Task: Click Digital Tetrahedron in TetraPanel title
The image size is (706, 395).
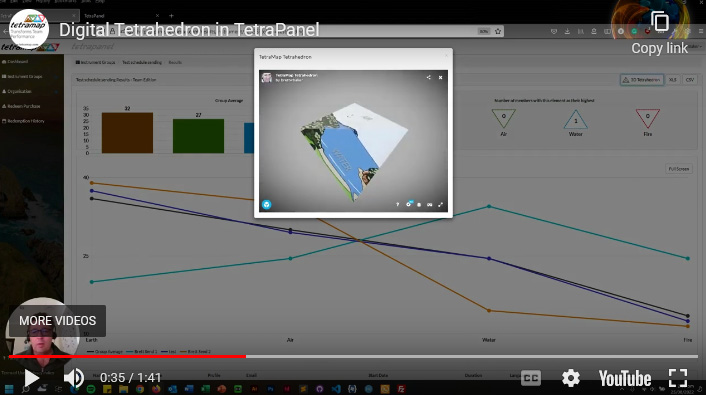Action: 189,30
